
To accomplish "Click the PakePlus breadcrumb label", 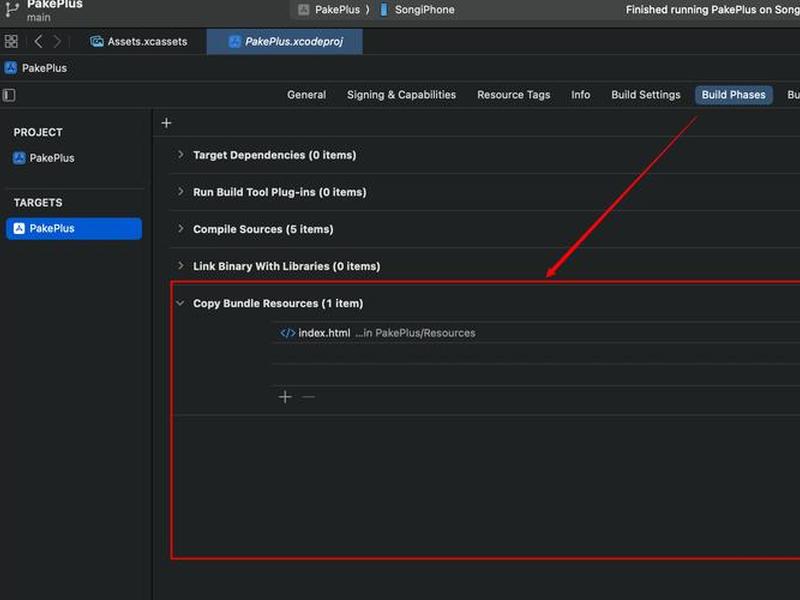I will pyautogui.click(x=44, y=68).
